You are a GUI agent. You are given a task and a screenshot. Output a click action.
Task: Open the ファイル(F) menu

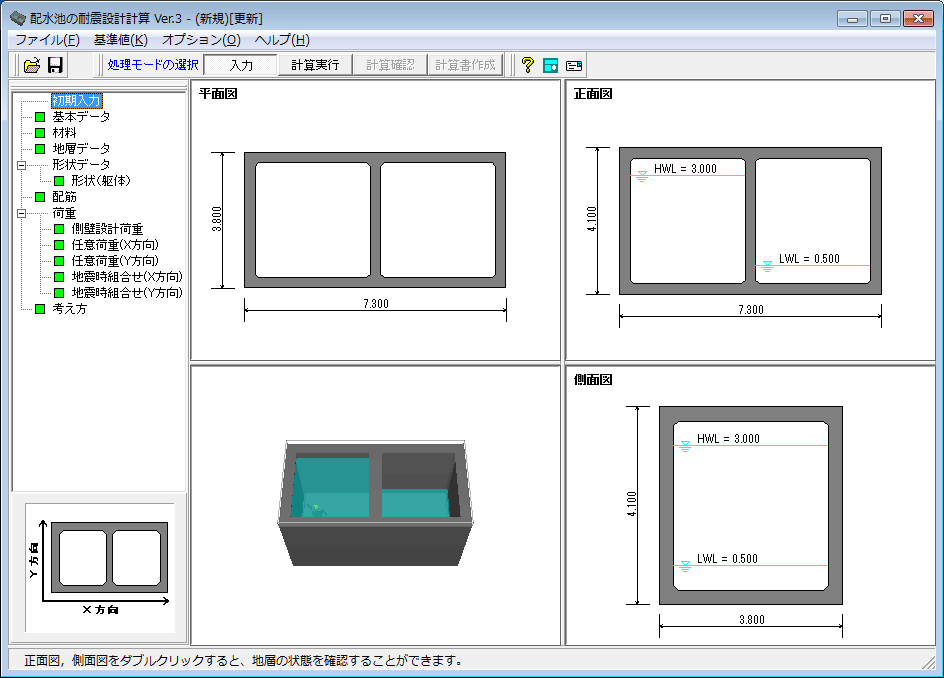(47, 40)
